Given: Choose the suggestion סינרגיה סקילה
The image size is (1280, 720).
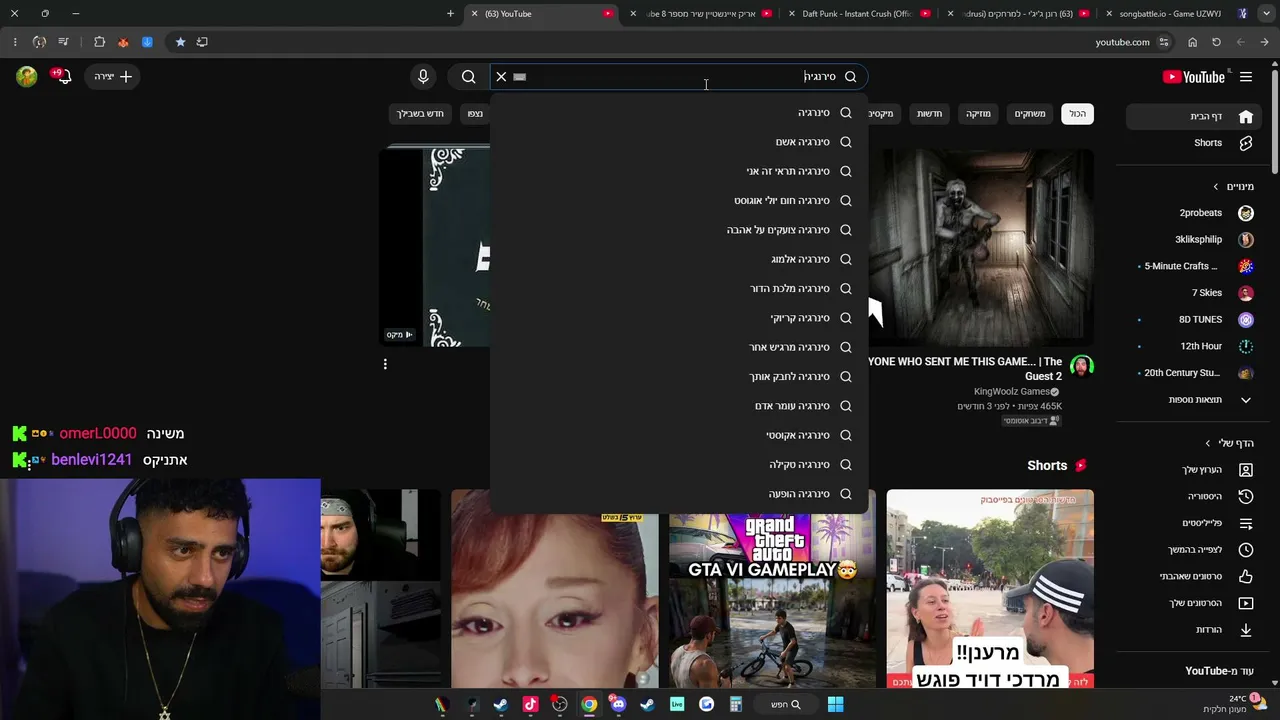Looking at the screenshot, I should [680, 465].
